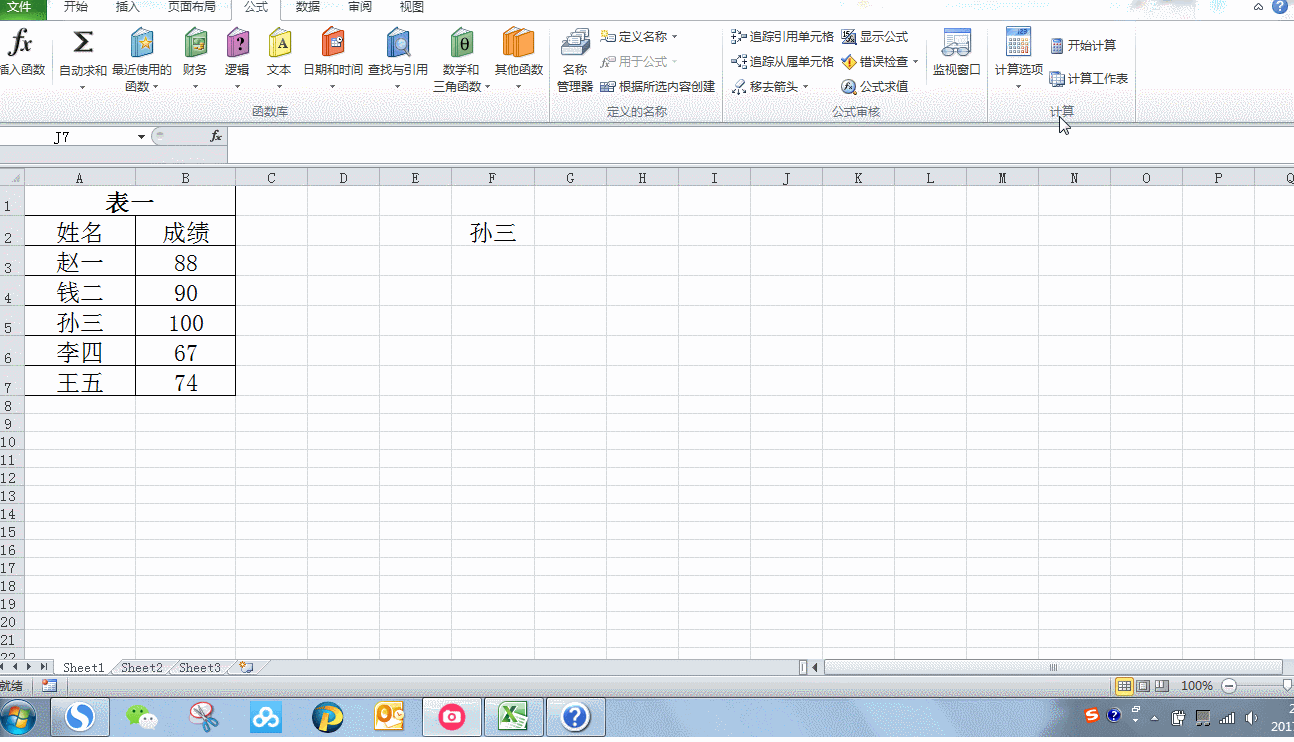Open Lookup and Reference functions library

click(398, 60)
